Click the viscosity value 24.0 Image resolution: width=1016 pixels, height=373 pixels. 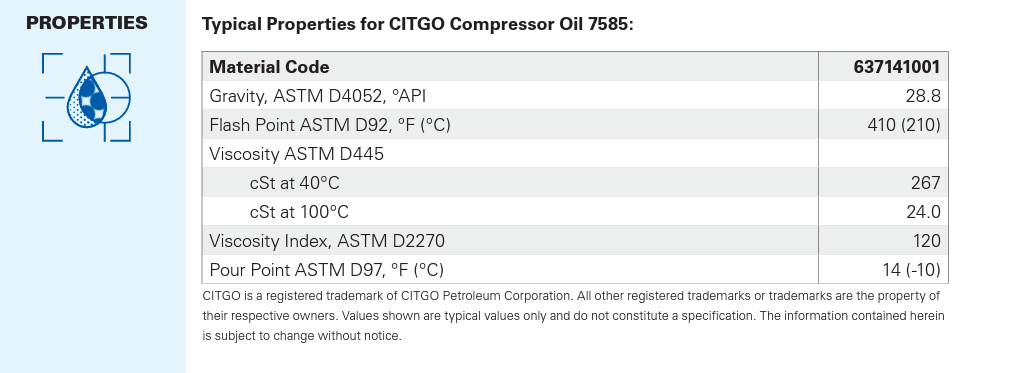click(x=923, y=212)
